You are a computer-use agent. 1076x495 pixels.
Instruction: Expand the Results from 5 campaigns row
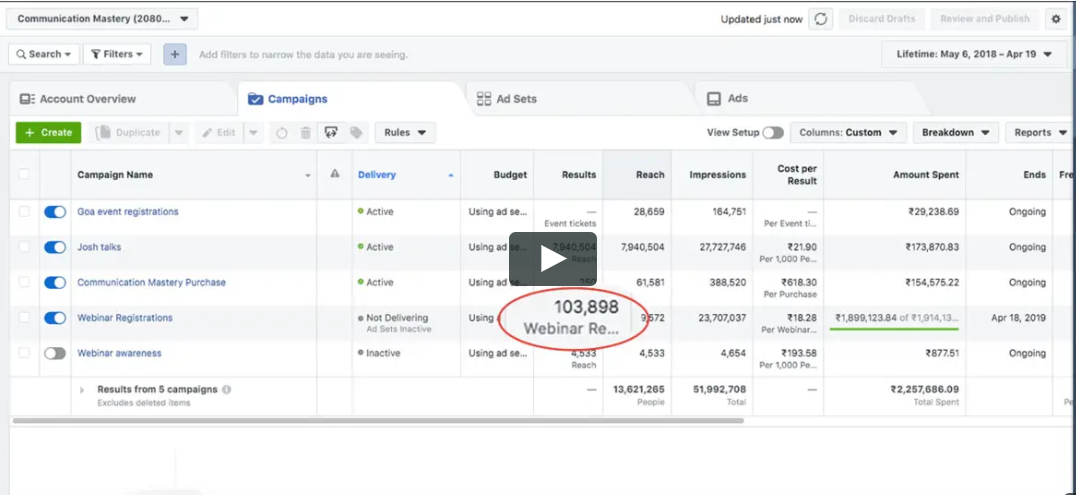(82, 390)
